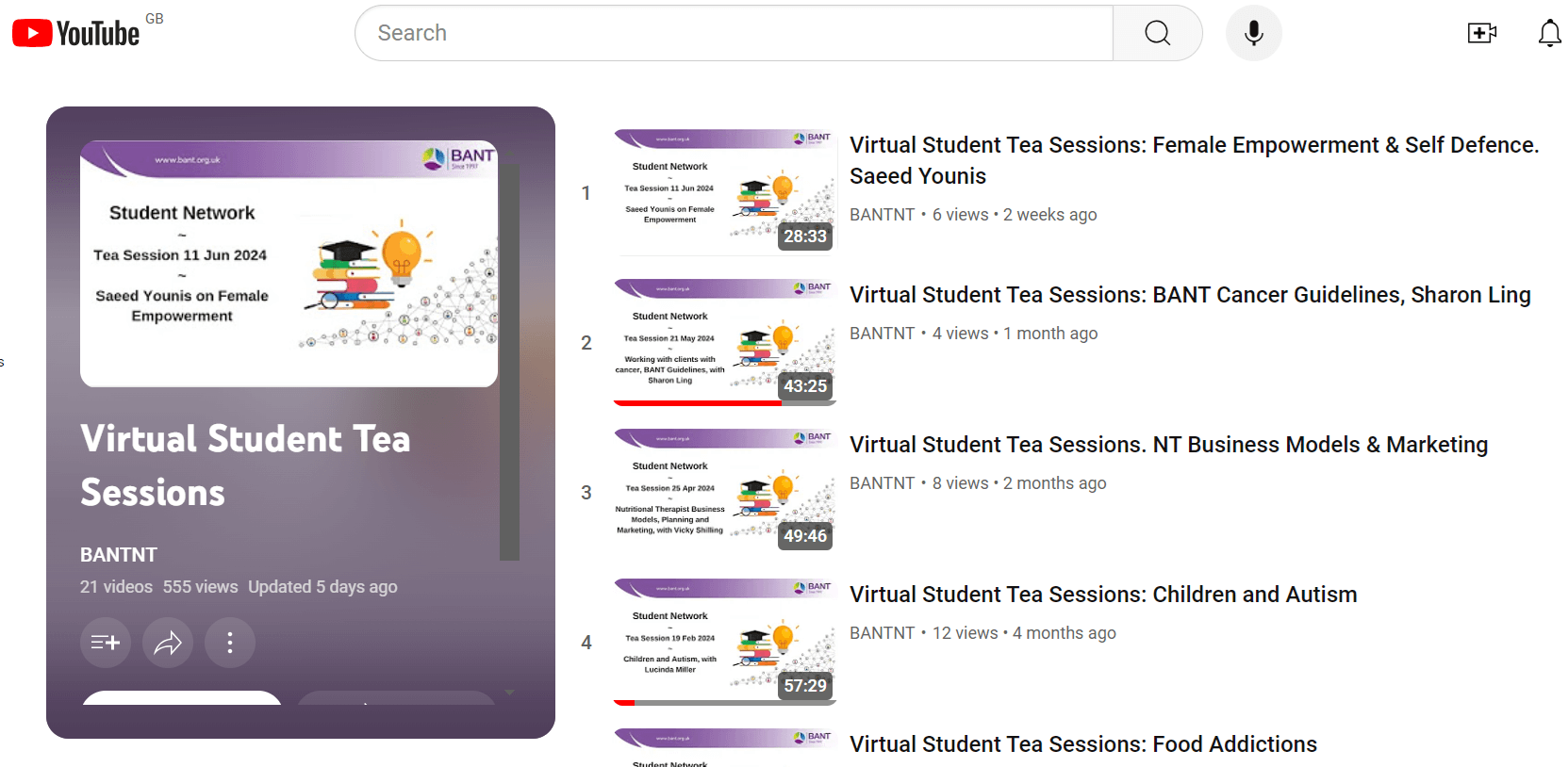This screenshot has height=767, width=1568.
Task: Open the BANTNT channel under playlist title
Action: [x=119, y=555]
